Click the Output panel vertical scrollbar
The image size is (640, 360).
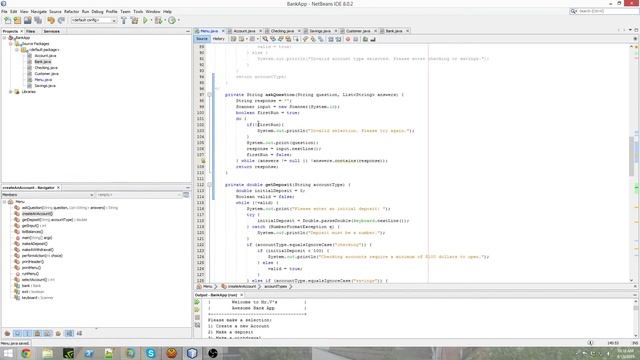[x=635, y=318]
